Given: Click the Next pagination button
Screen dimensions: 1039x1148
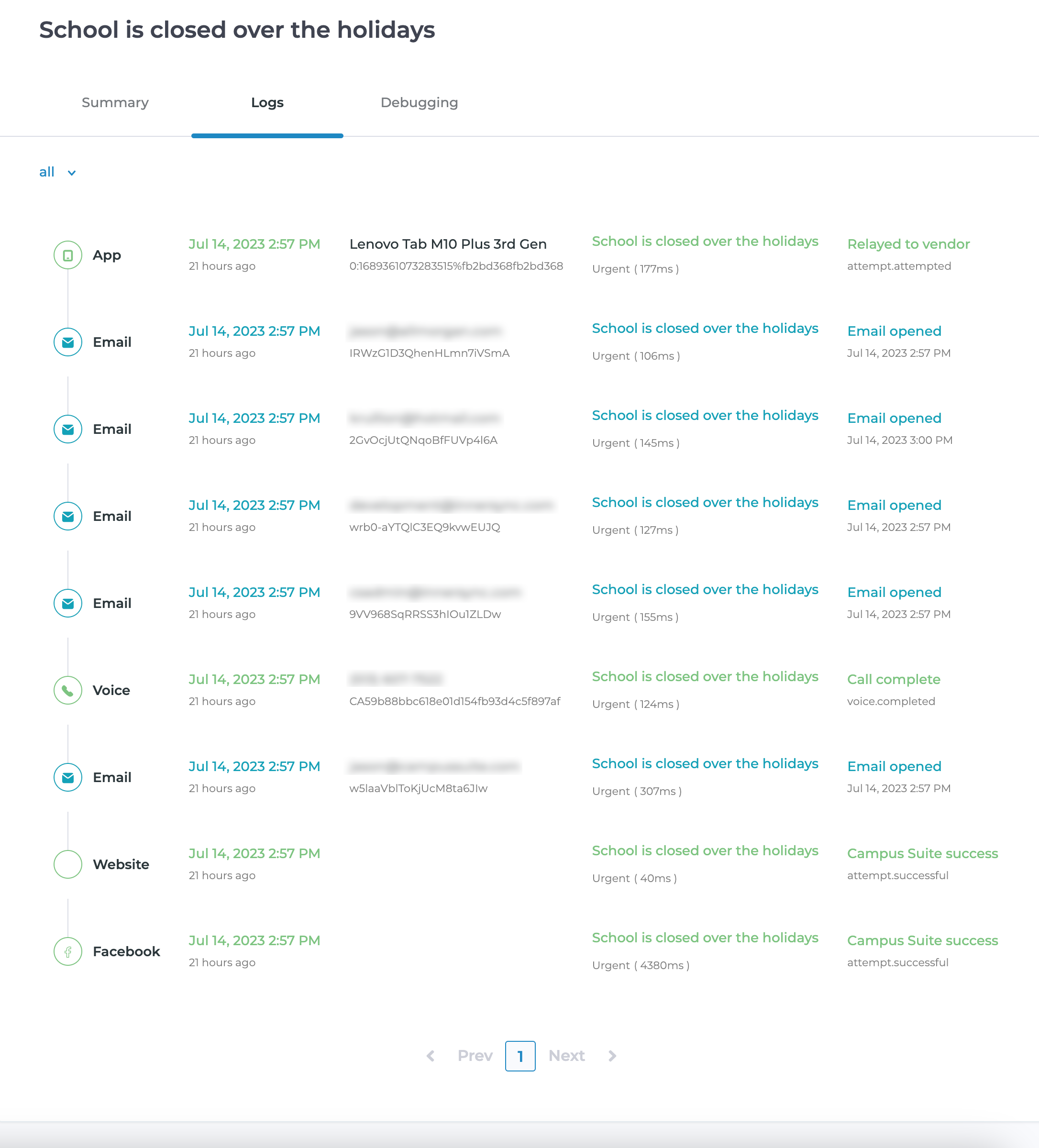Looking at the screenshot, I should [x=566, y=1056].
